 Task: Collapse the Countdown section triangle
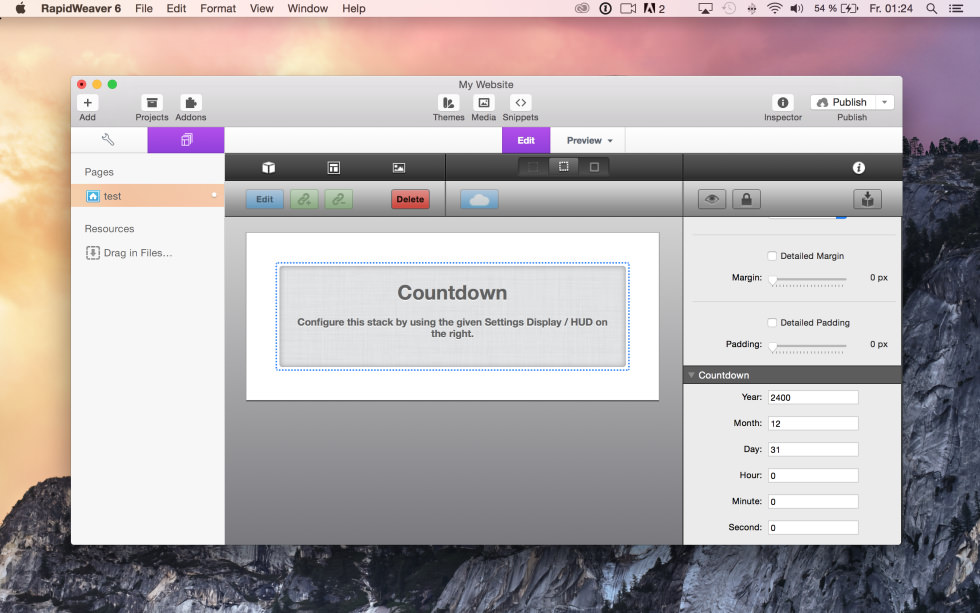[x=691, y=375]
